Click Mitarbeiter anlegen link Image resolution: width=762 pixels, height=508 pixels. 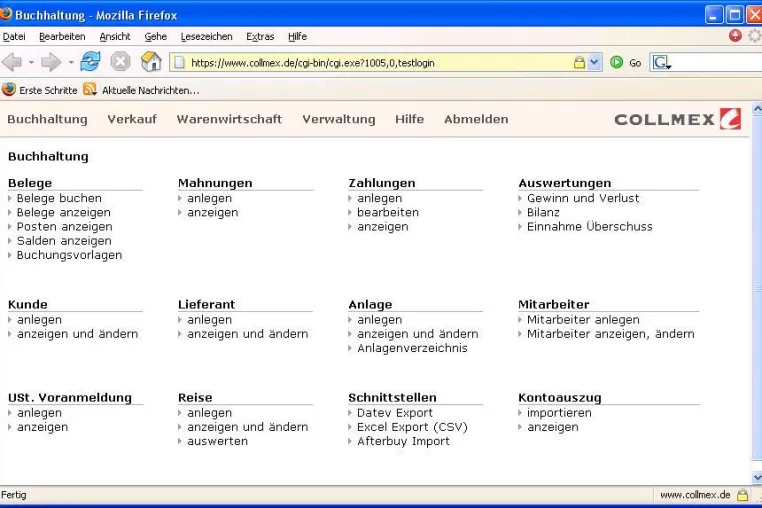(583, 320)
